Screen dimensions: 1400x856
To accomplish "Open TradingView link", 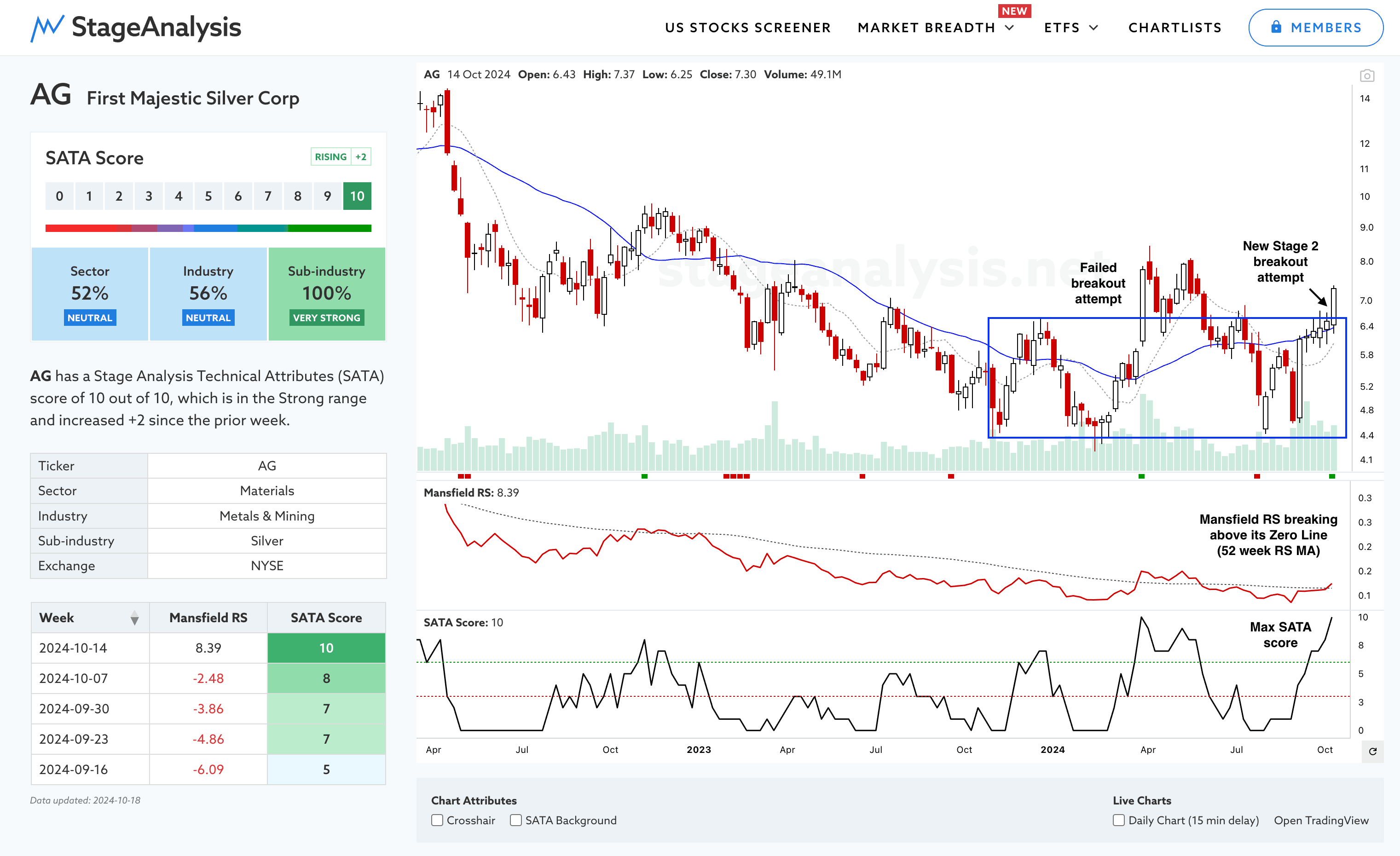I will 1321,820.
